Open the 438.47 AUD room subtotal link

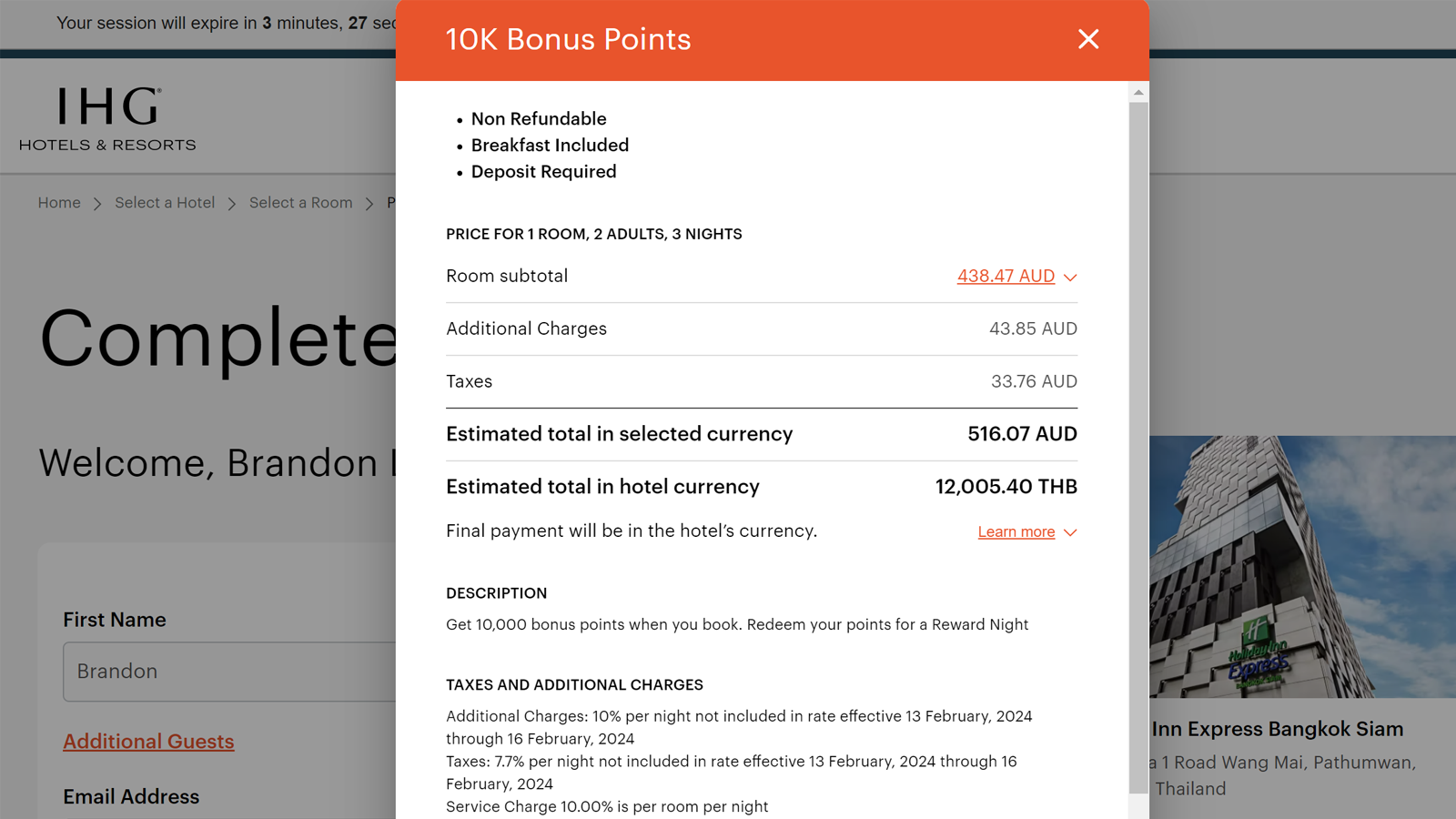point(1005,276)
